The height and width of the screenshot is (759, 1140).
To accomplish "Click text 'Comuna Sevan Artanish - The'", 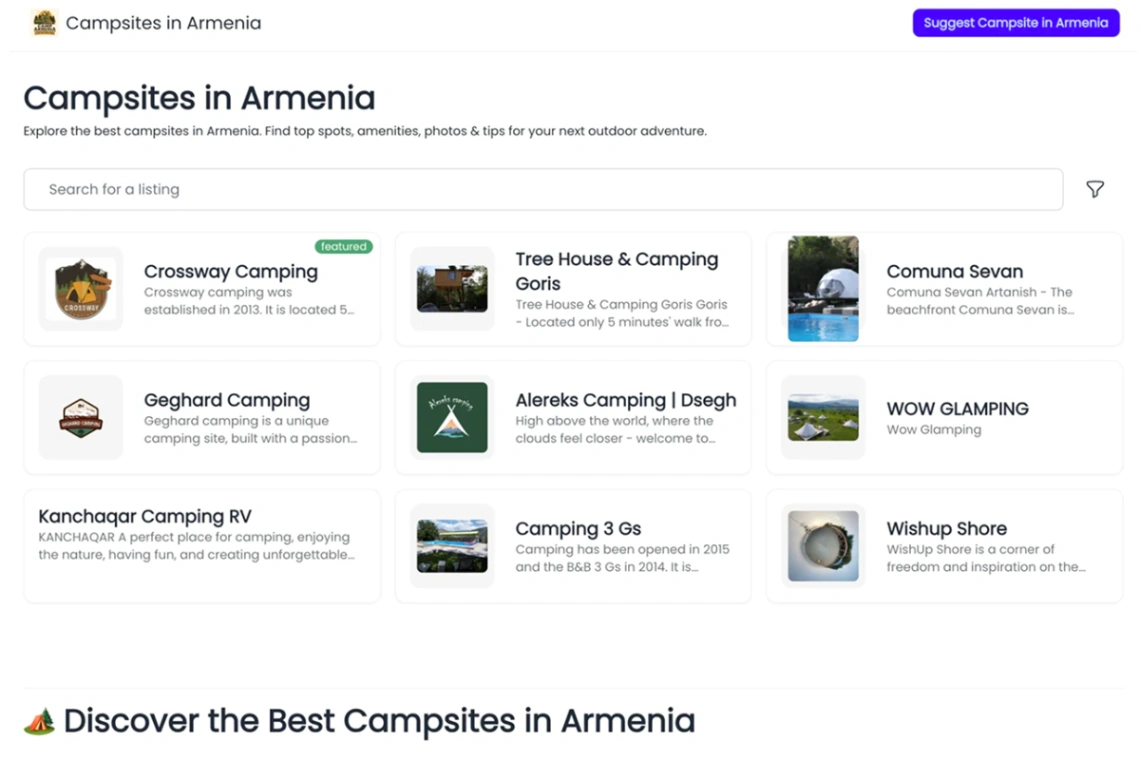I will (x=979, y=292).
